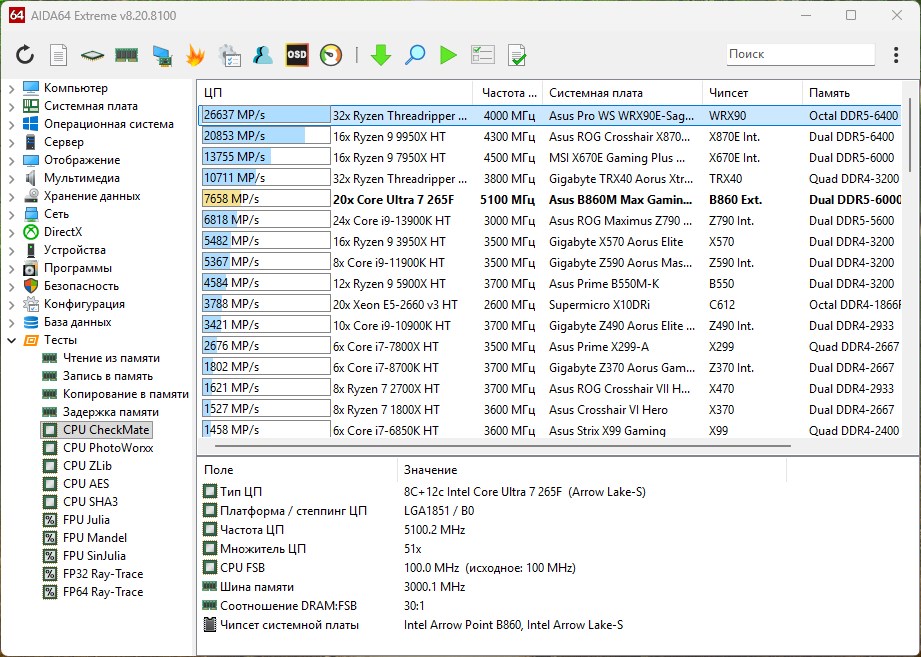Open the OSD panel icon

297,55
